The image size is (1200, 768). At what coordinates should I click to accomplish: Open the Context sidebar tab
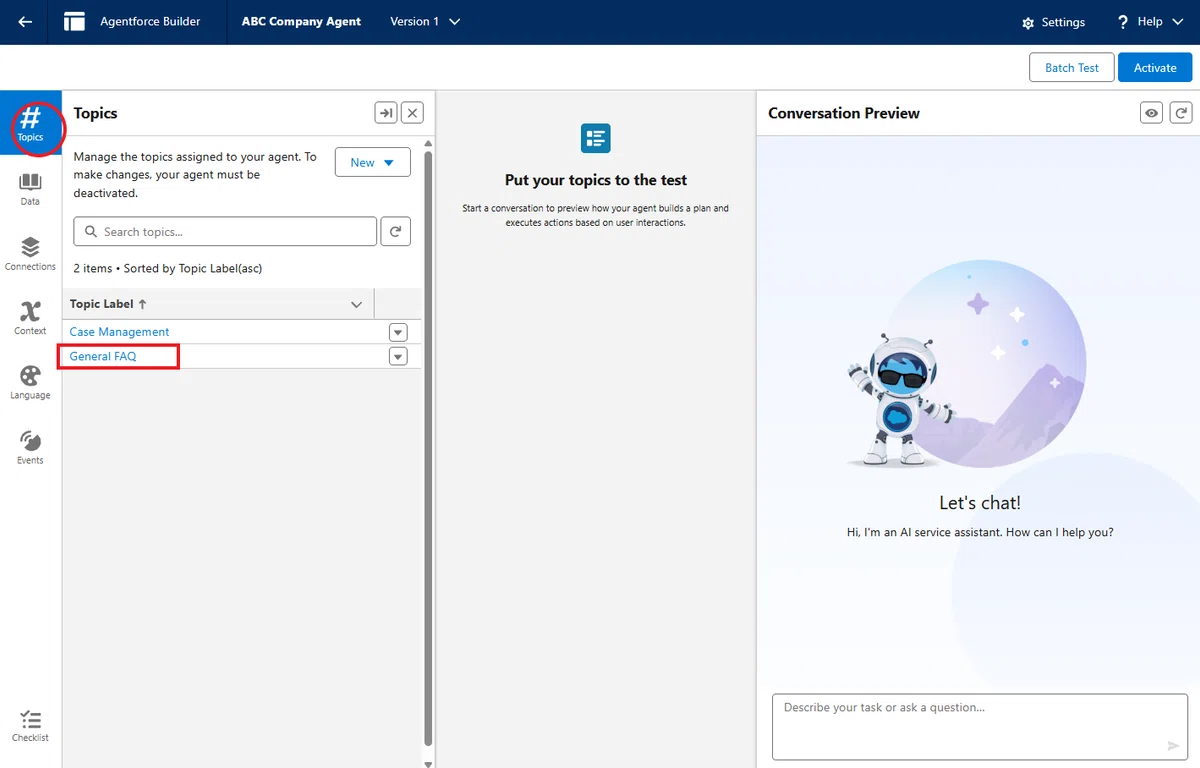tap(30, 318)
